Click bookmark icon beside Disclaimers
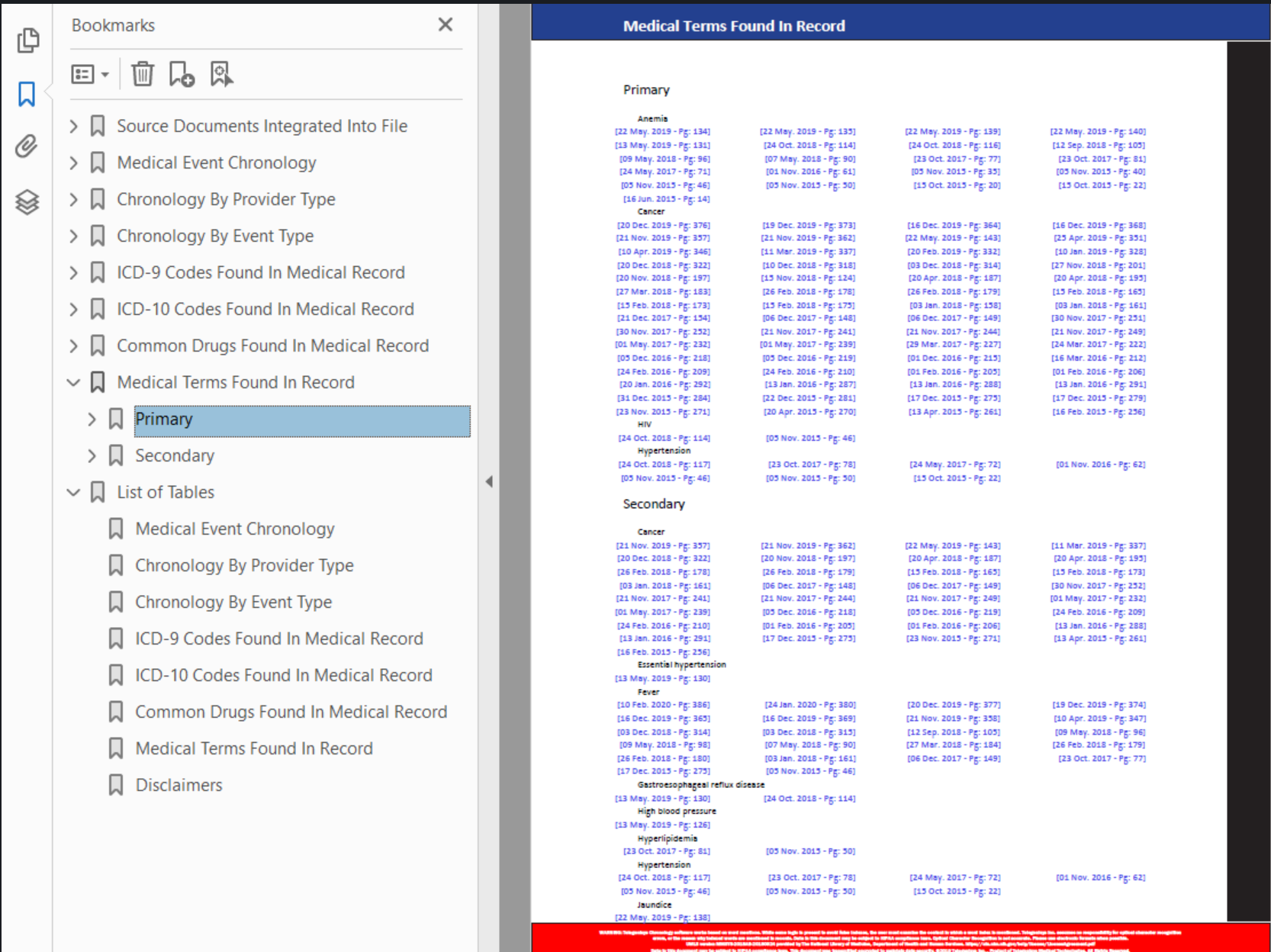The width and height of the screenshot is (1271, 952). tap(116, 785)
